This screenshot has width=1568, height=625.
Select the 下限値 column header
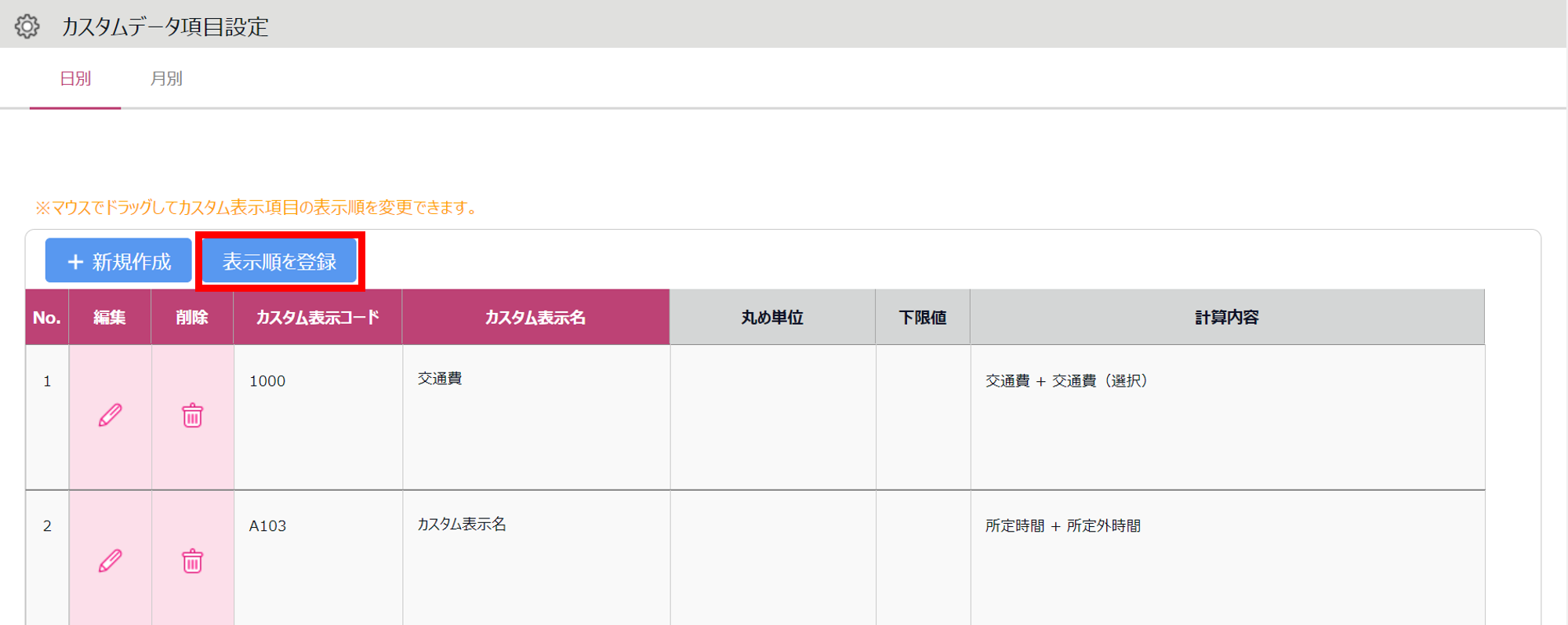(x=923, y=317)
